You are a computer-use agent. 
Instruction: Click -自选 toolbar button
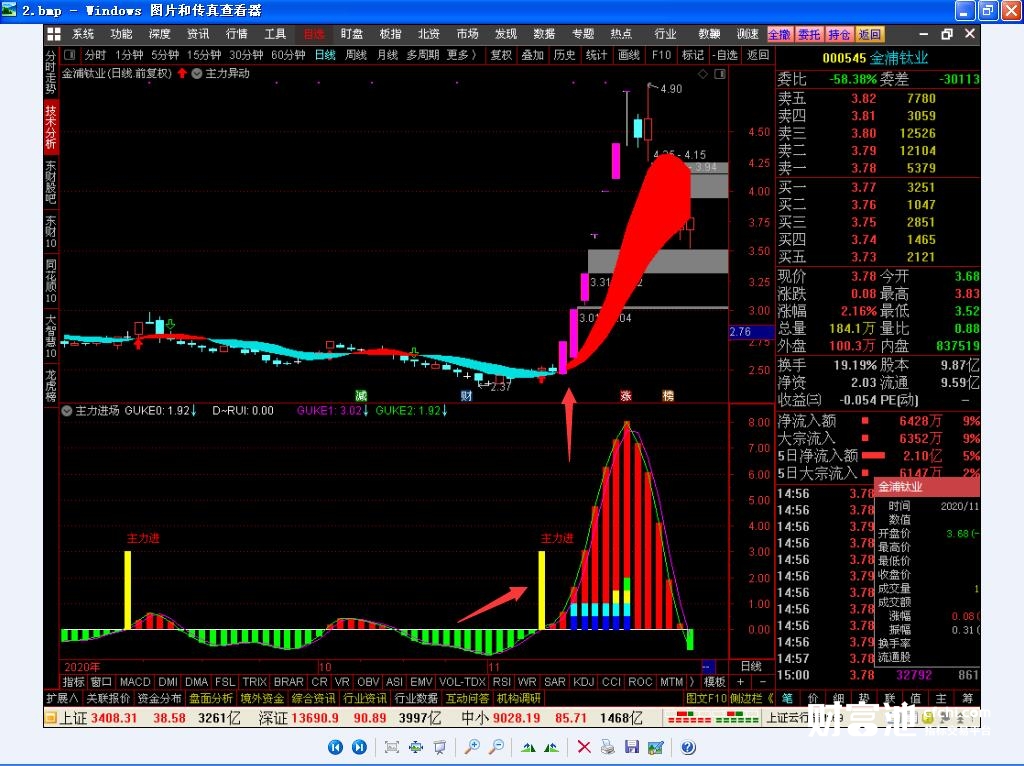pyautogui.click(x=725, y=55)
